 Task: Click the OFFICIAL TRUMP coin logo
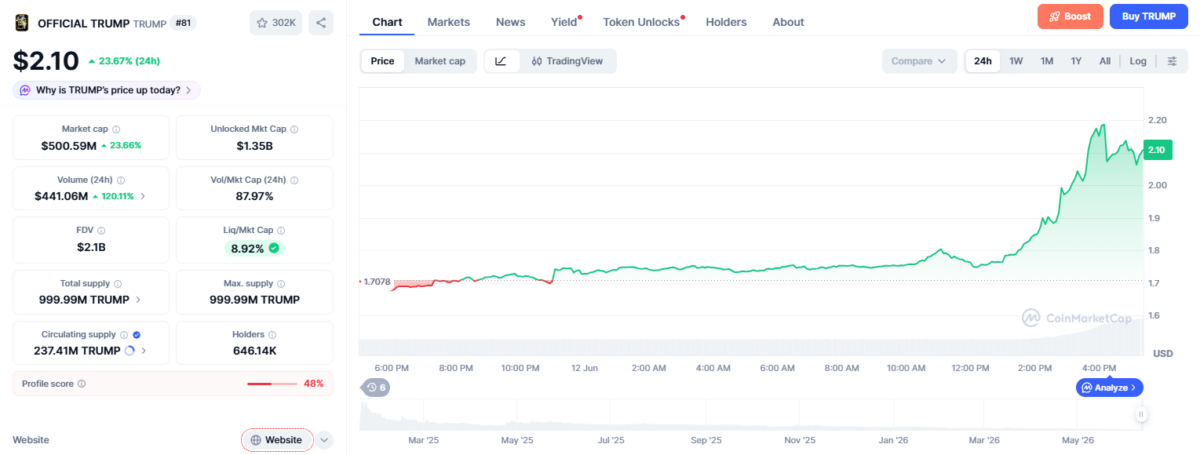tap(21, 22)
